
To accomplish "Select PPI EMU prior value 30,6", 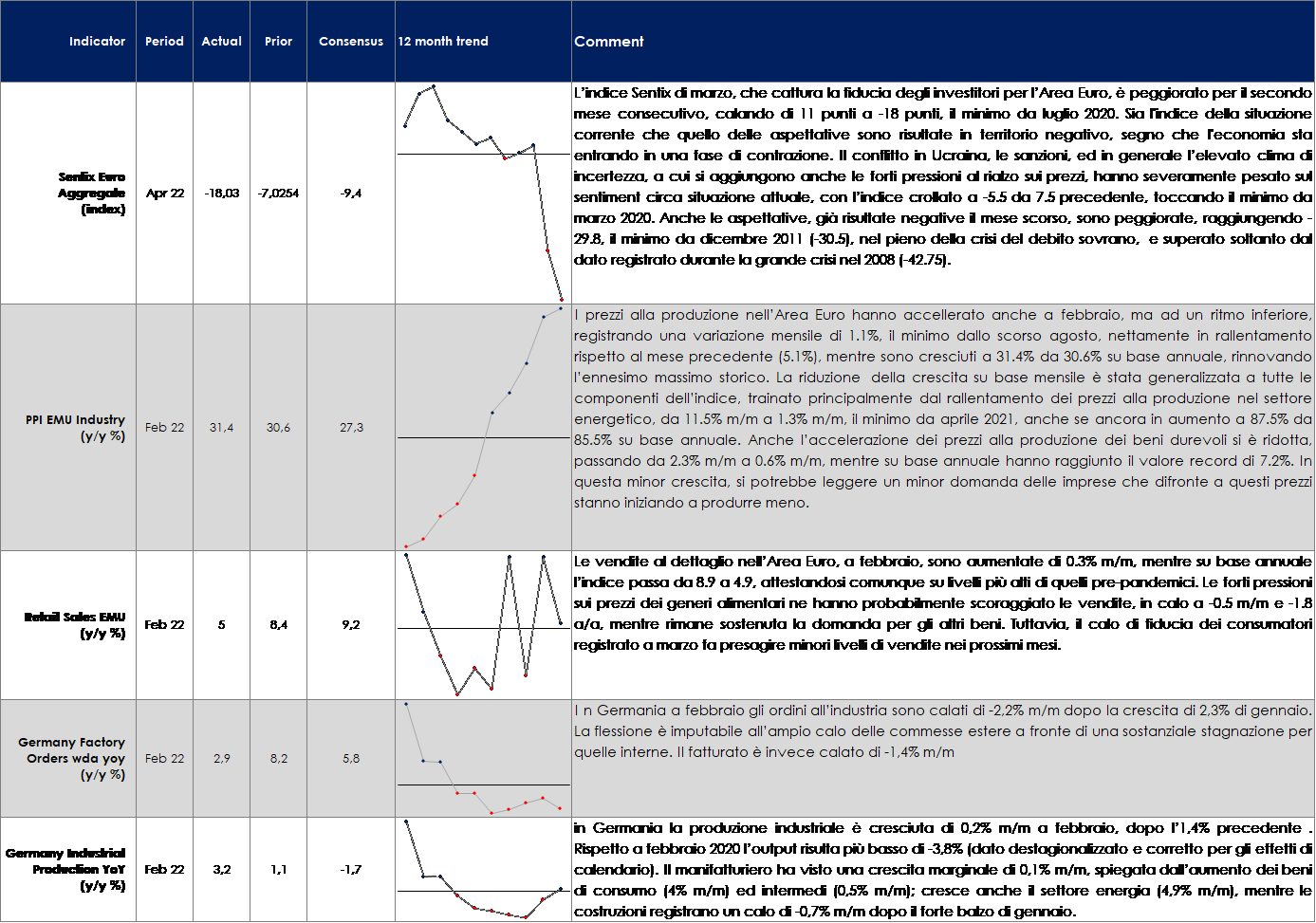I will [x=278, y=428].
